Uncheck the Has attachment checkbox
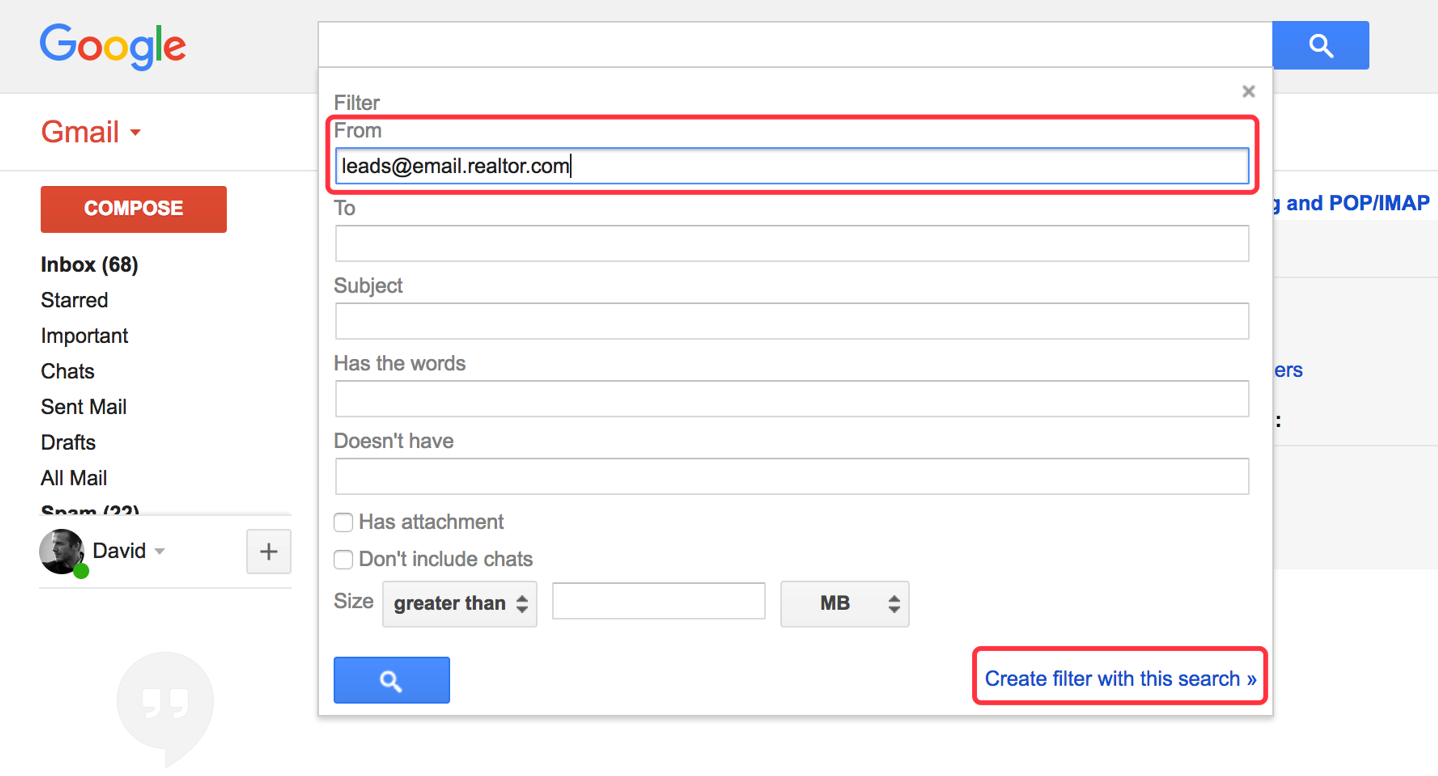The image size is (1438, 776). pyautogui.click(x=343, y=522)
